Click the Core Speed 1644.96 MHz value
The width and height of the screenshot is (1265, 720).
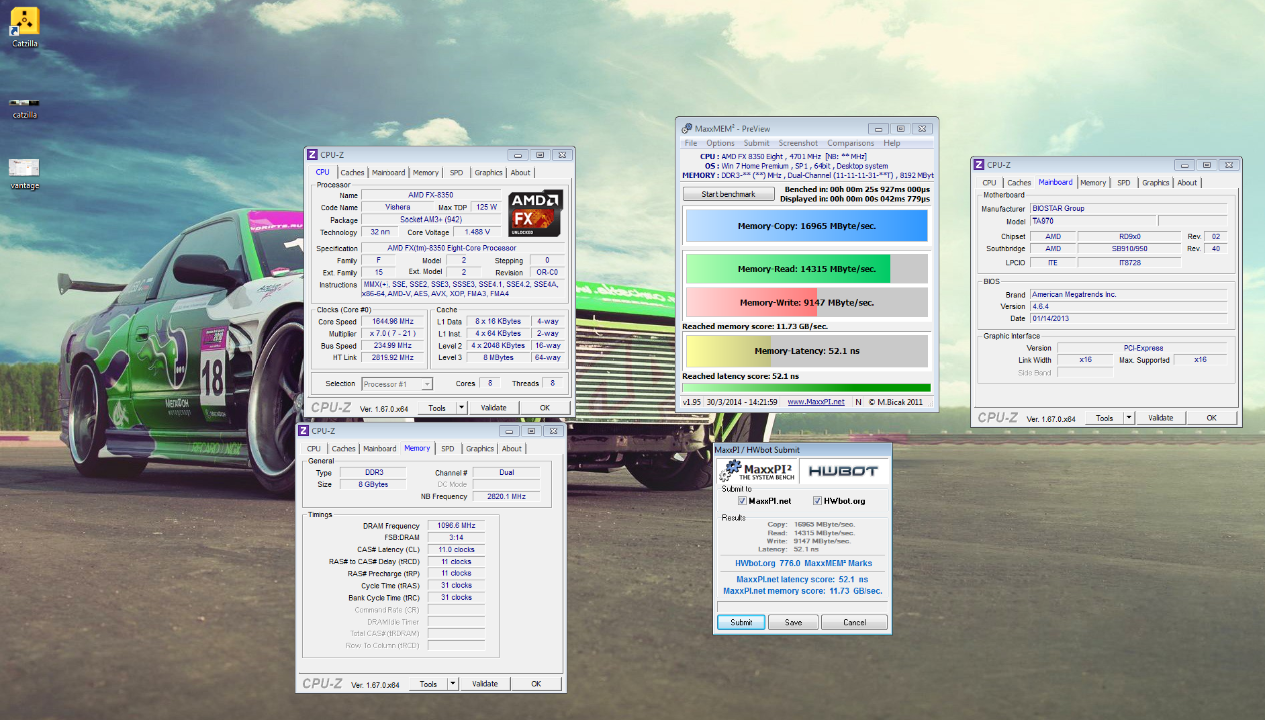[x=391, y=322]
